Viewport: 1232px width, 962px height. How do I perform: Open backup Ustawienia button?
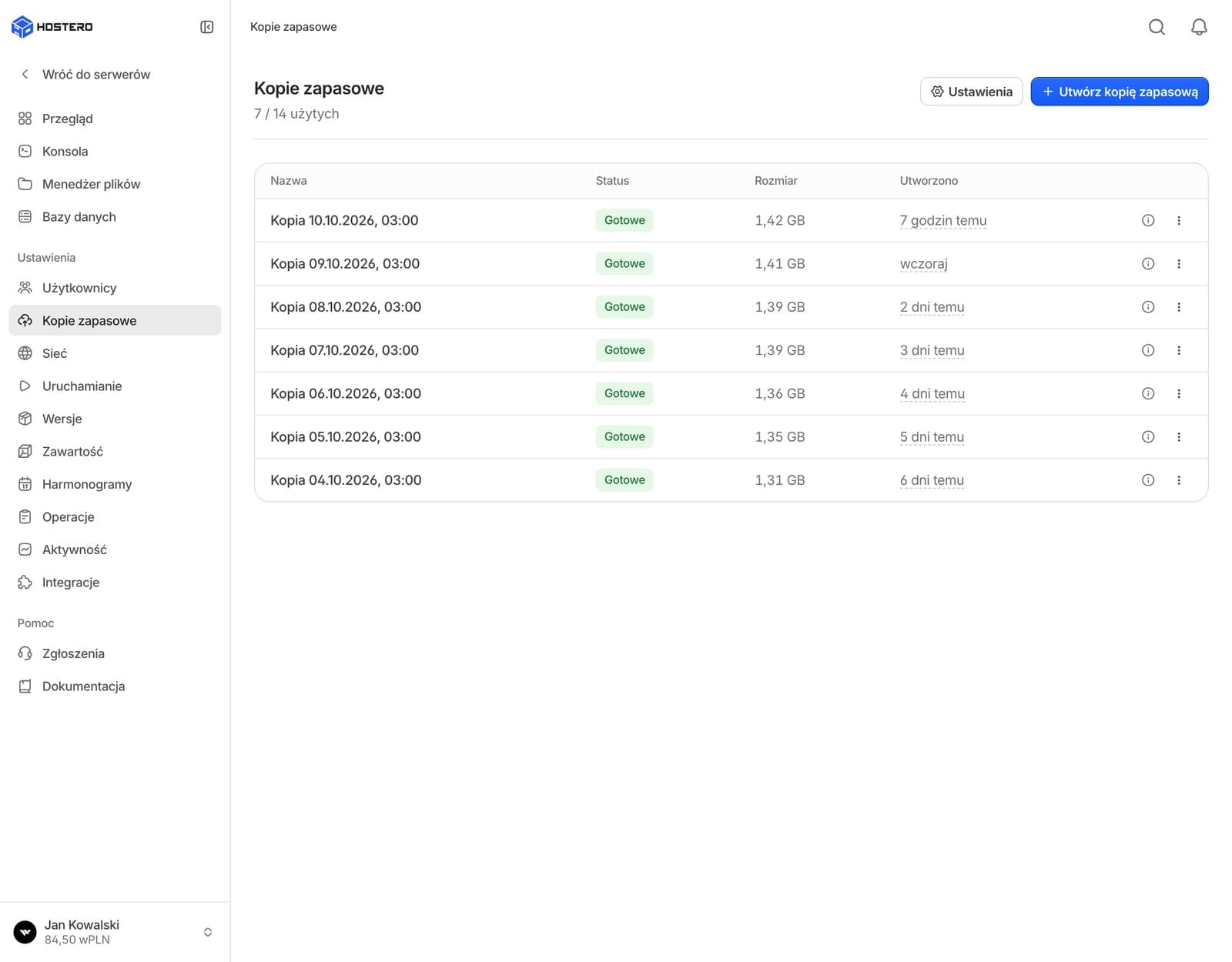(x=971, y=92)
